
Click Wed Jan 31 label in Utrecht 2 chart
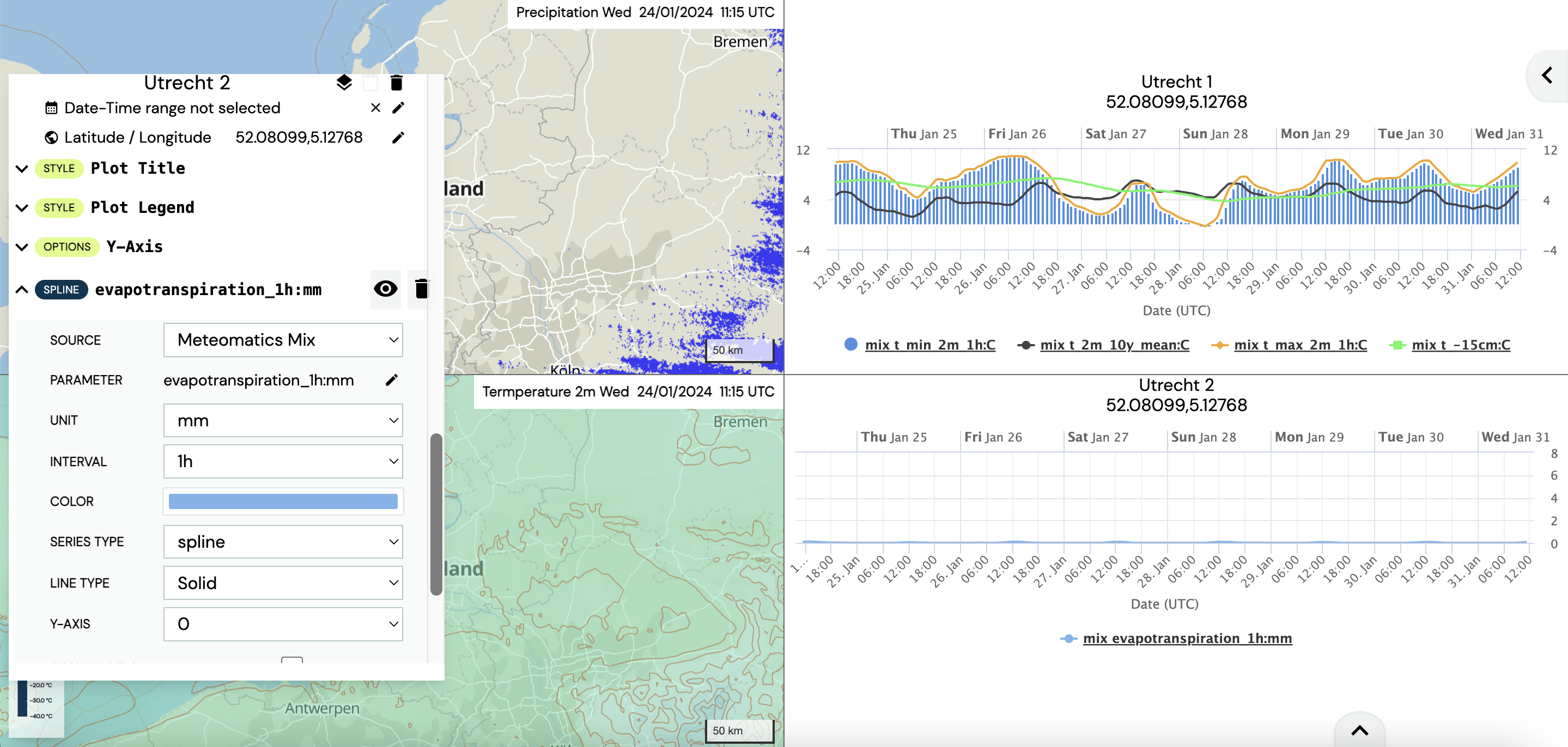(1516, 437)
